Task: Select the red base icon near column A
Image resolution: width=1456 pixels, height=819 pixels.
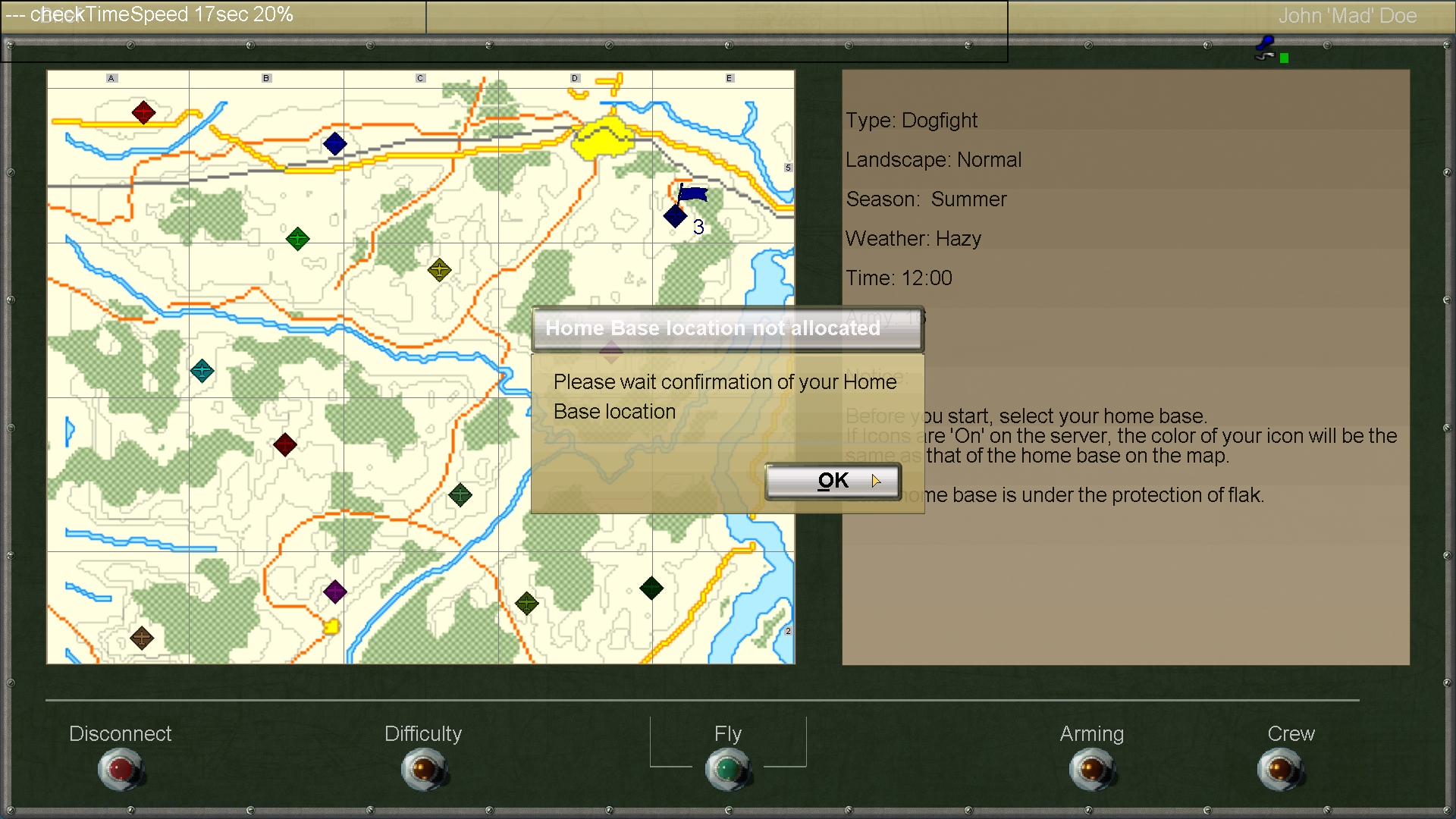Action: pyautogui.click(x=143, y=112)
